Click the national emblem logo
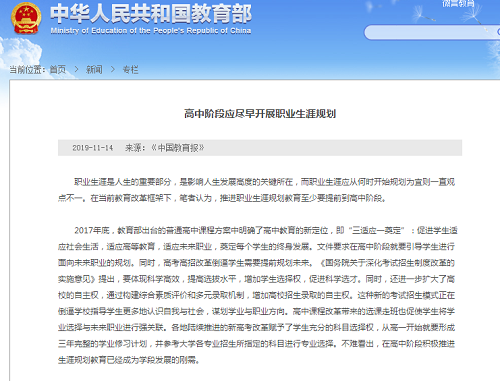Viewport: 500px width, 381px height. click(26, 18)
